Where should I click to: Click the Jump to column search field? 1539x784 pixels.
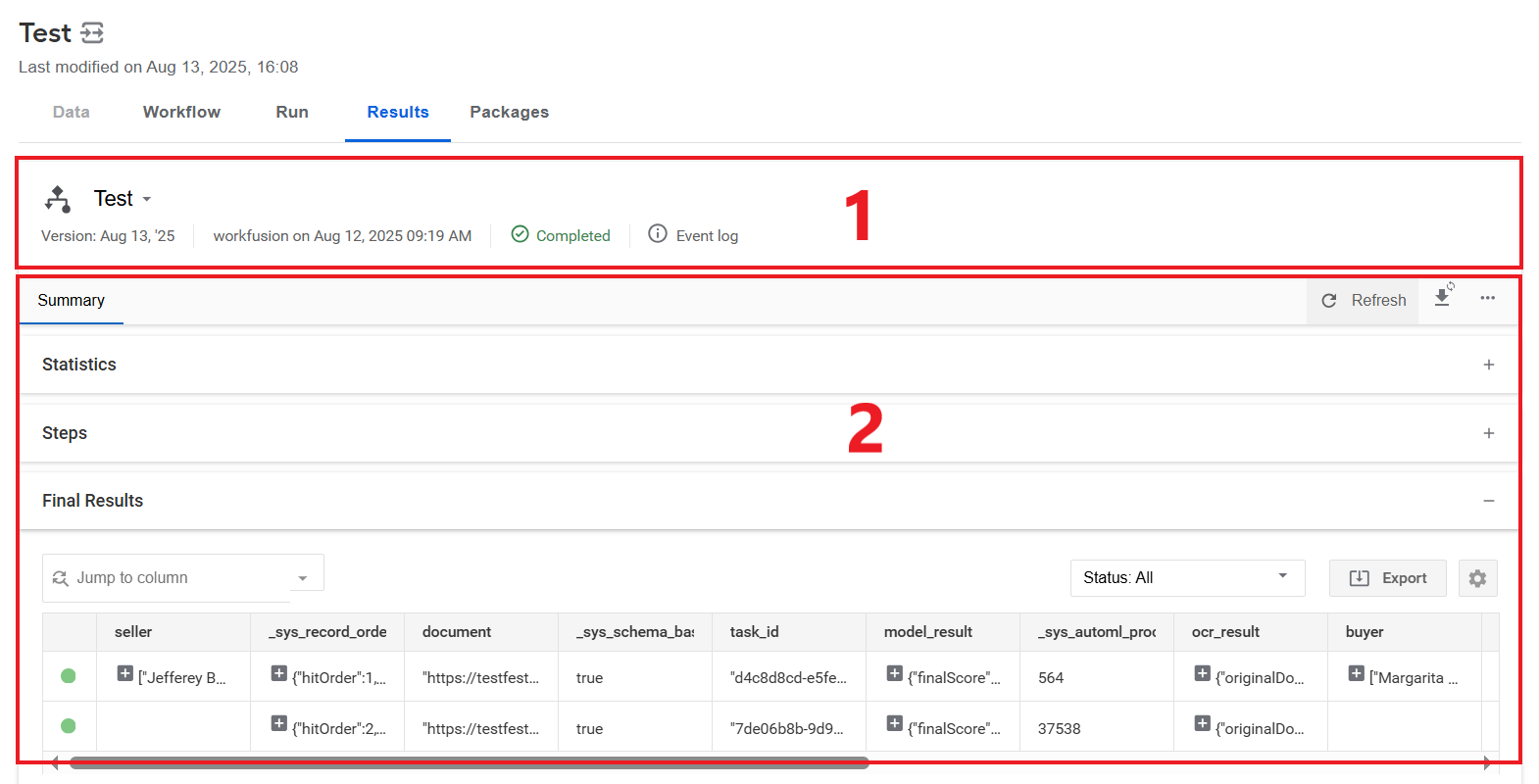point(167,578)
